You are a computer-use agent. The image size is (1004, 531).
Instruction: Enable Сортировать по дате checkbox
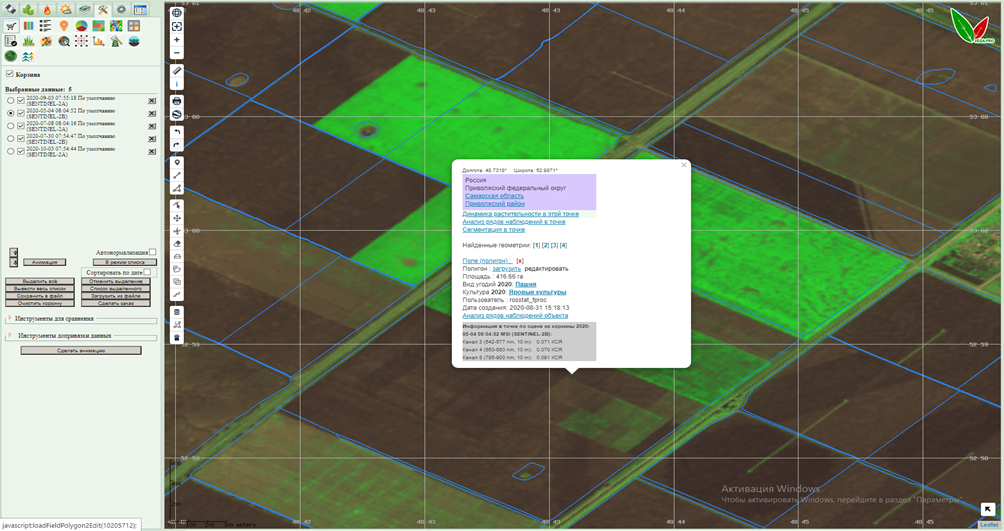click(x=147, y=272)
